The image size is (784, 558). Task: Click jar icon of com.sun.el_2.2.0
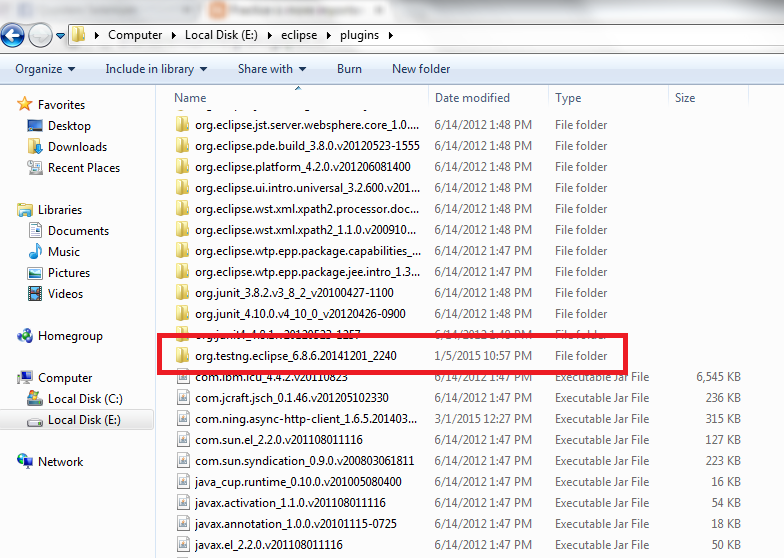coord(184,440)
